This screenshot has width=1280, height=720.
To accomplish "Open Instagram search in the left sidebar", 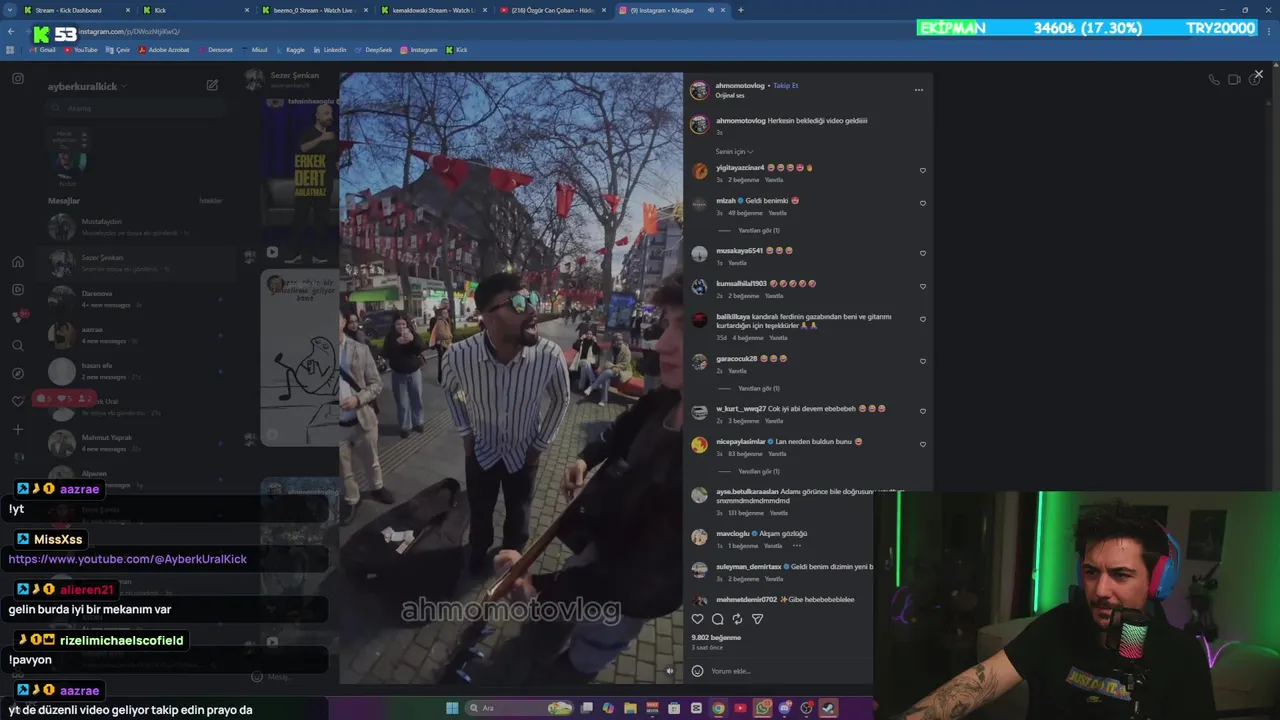I will (x=18, y=345).
